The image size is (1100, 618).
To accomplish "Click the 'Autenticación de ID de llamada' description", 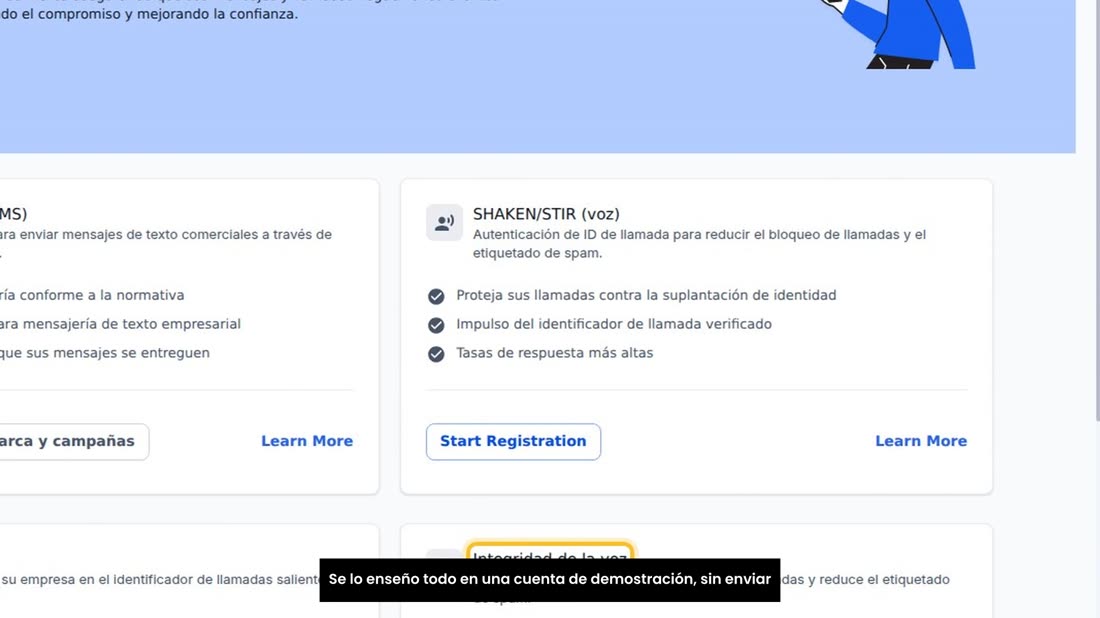I will click(699, 243).
